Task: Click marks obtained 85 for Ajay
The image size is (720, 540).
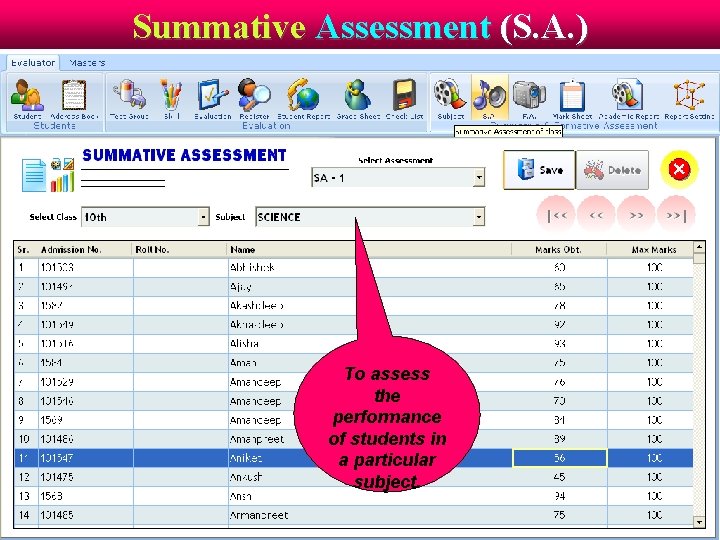Action: coord(559,287)
